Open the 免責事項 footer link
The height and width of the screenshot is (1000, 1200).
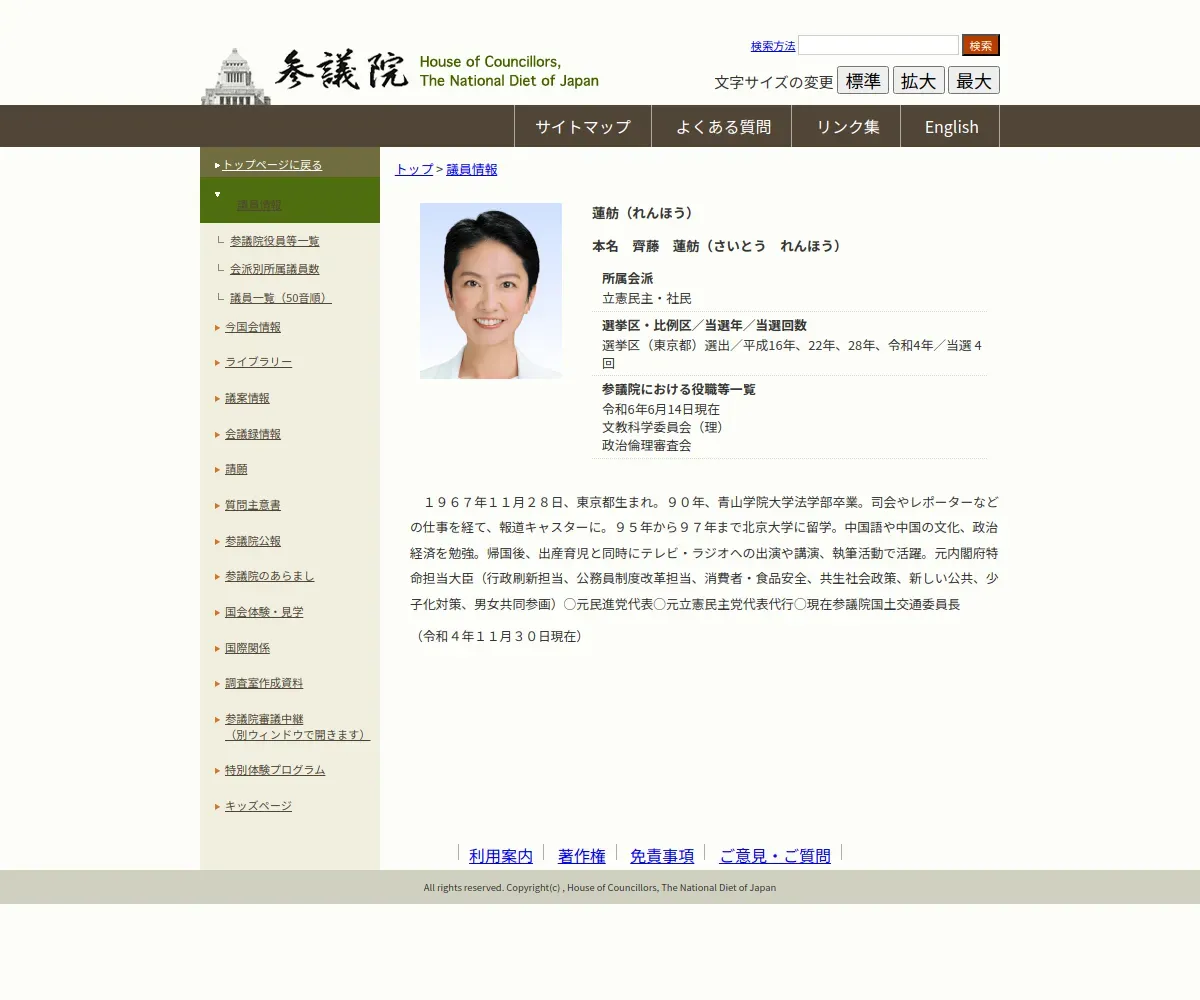click(662, 856)
